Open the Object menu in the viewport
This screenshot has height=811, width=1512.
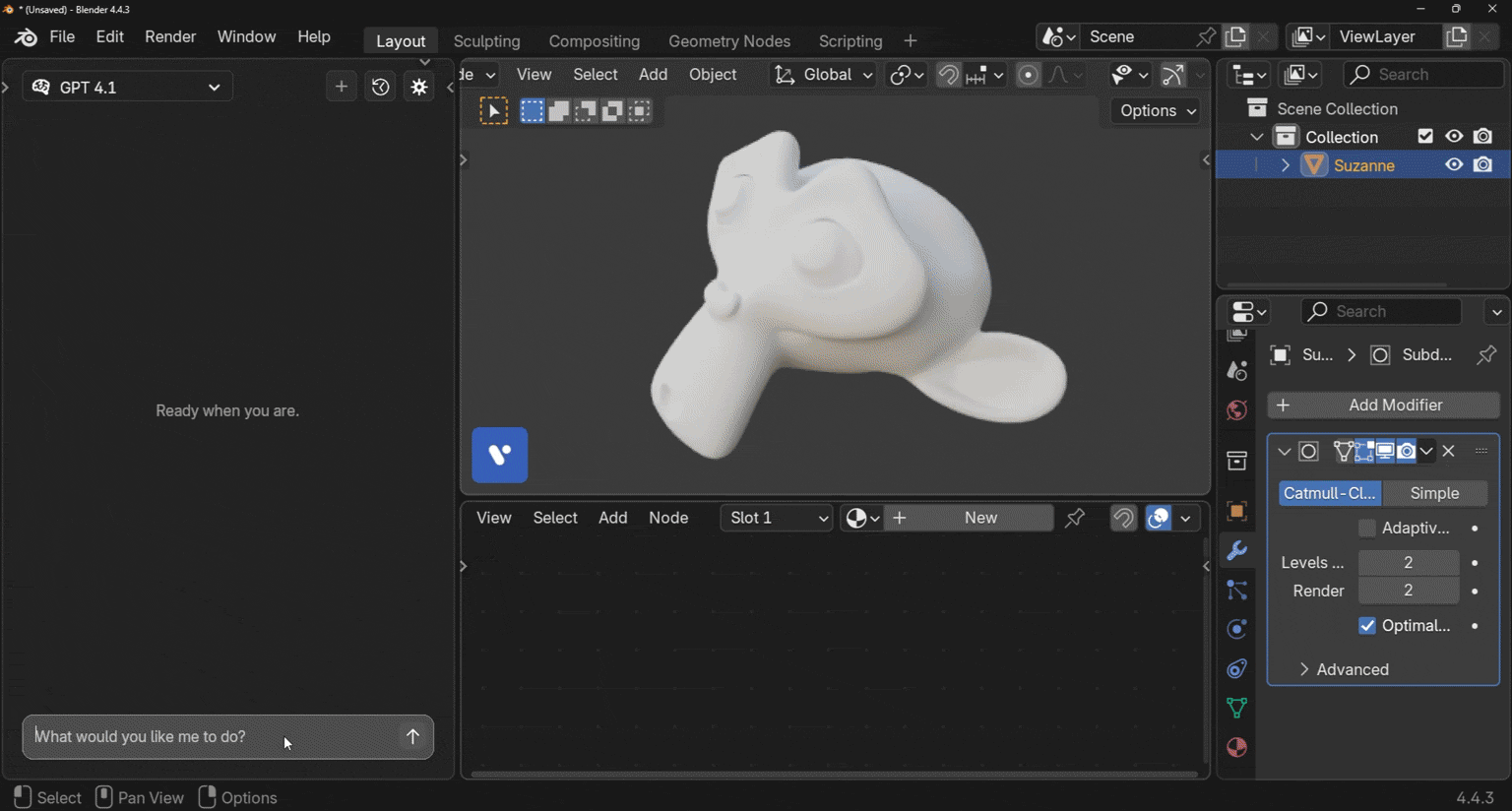(x=713, y=75)
